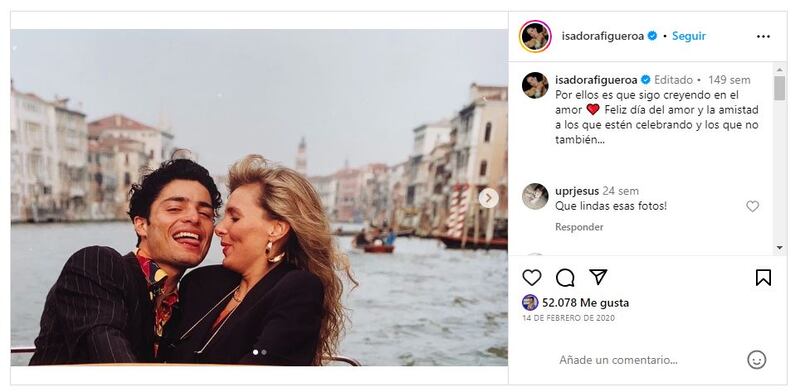Viewport: 800px width, 392px height.
Task: Open the 14 de febrero de 2020 date link
Action: [x=568, y=318]
